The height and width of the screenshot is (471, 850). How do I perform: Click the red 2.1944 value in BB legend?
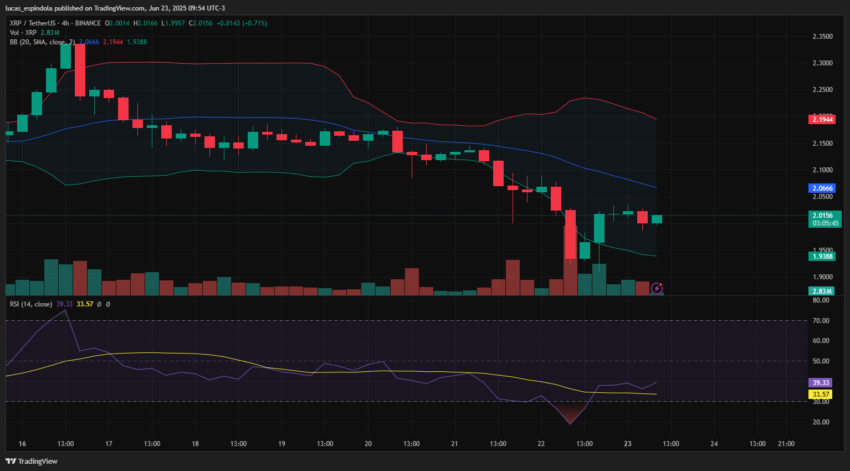(113, 42)
